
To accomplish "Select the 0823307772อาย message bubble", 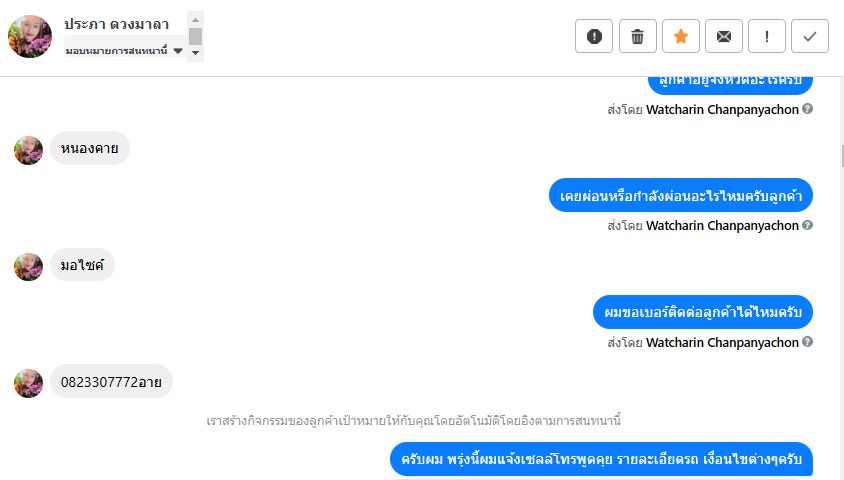I will click(111, 382).
